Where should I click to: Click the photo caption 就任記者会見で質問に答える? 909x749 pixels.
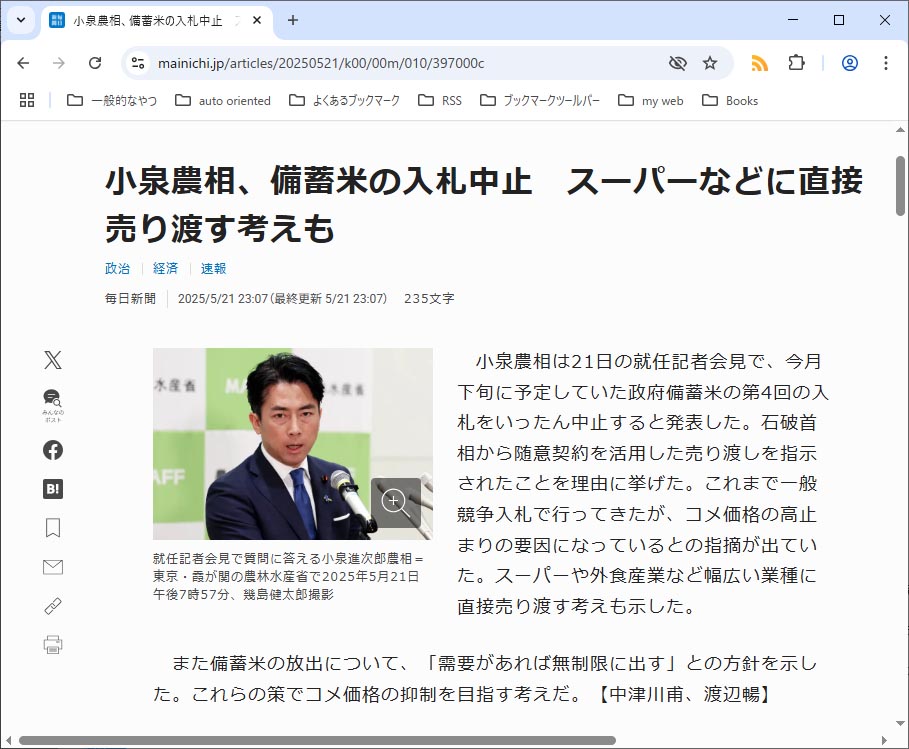pos(288,576)
